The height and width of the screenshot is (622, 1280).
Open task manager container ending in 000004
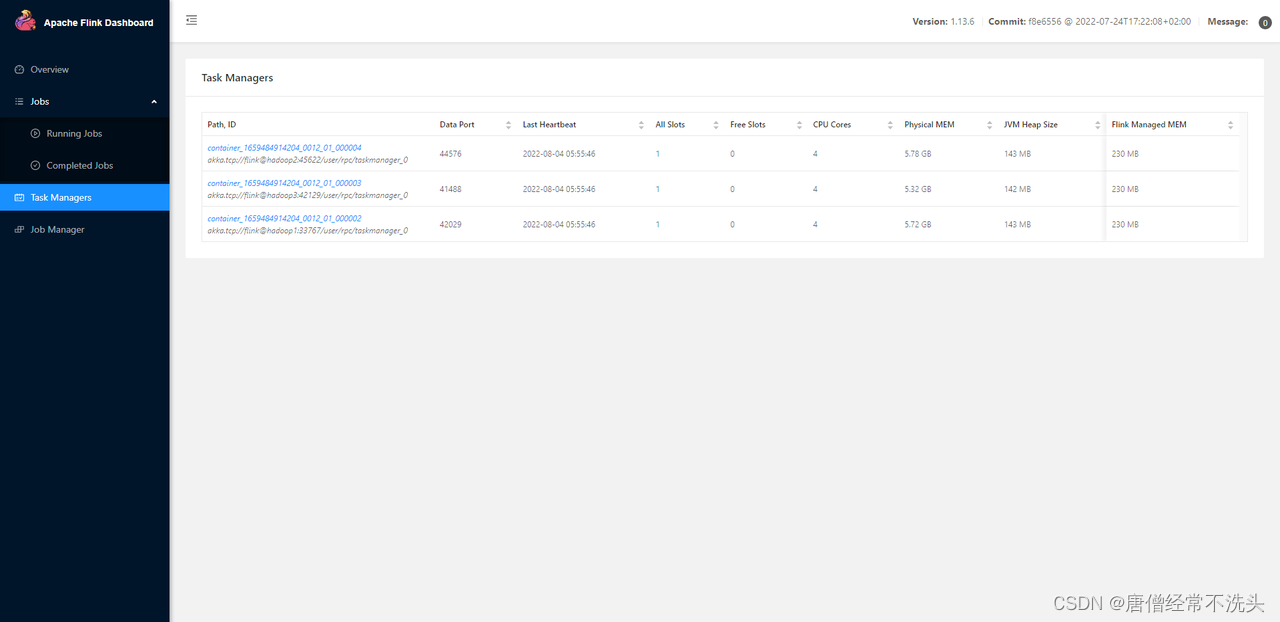(284, 148)
